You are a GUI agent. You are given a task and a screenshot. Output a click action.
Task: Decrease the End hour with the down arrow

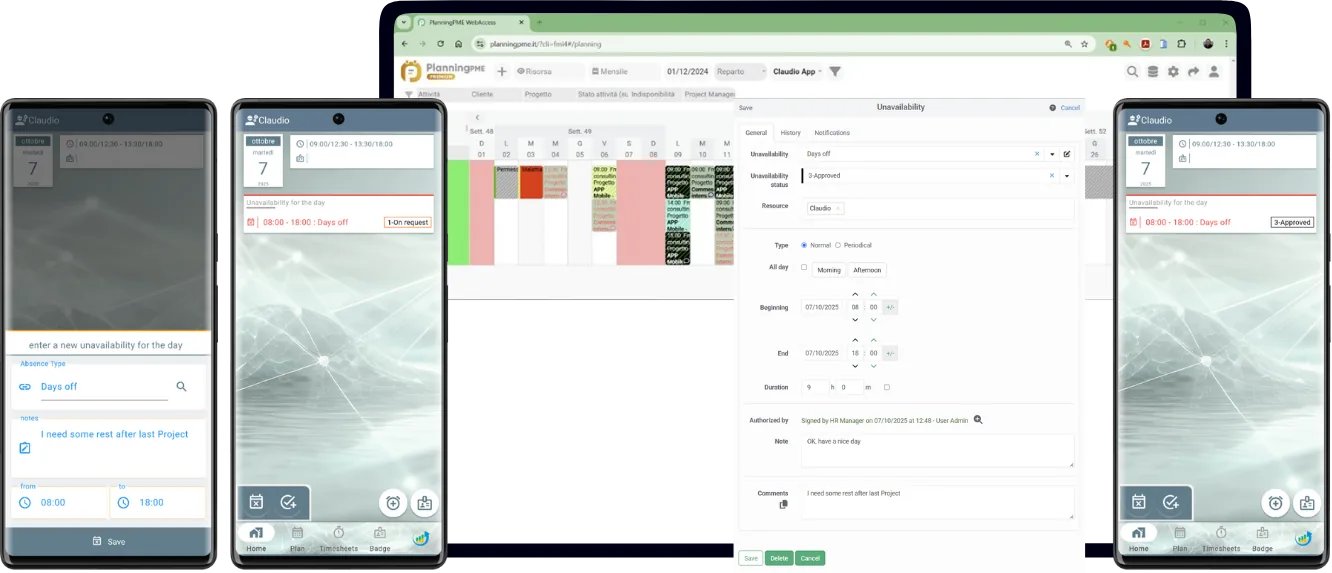tap(855, 366)
